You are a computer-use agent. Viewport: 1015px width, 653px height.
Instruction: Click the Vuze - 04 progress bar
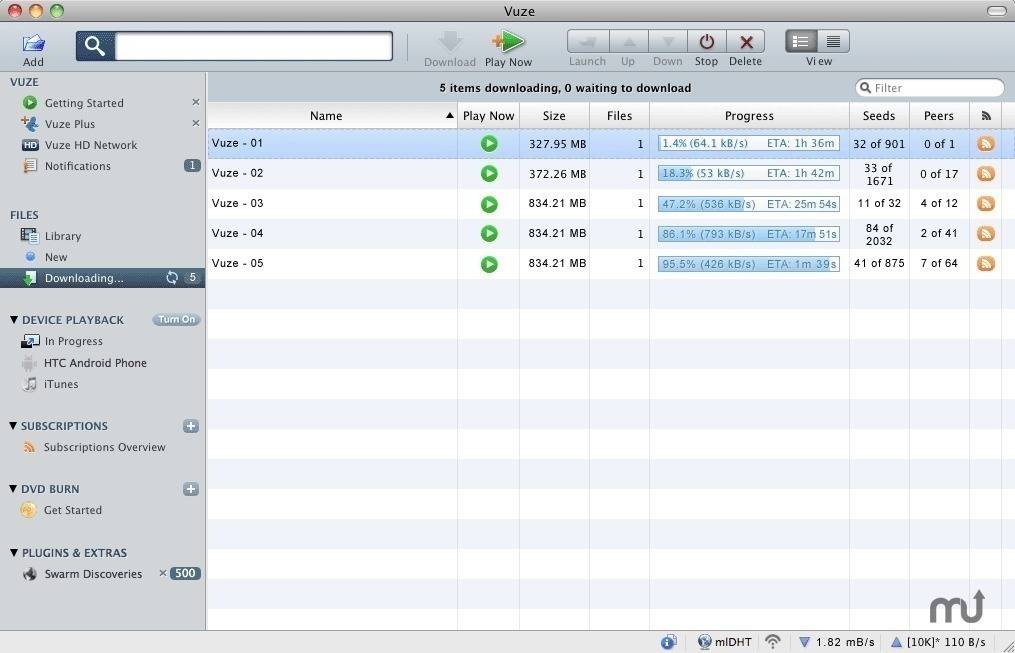[x=749, y=234]
